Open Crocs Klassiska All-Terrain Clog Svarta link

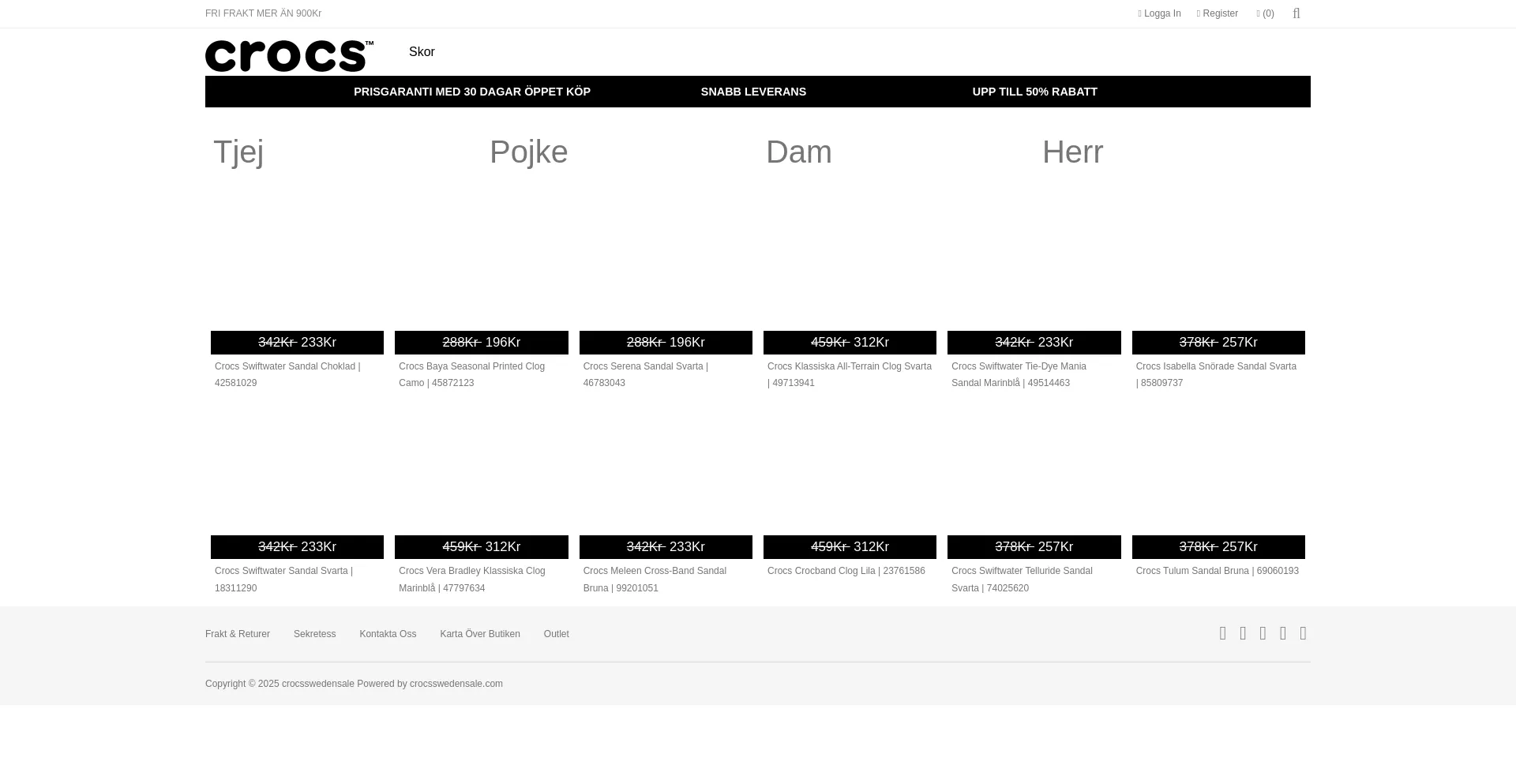[850, 374]
